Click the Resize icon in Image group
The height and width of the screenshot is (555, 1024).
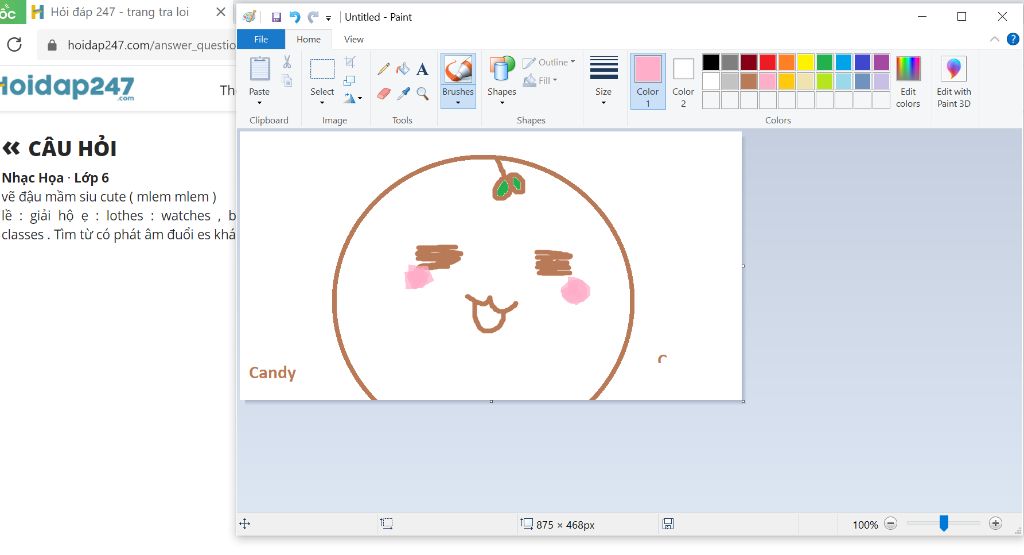point(350,80)
